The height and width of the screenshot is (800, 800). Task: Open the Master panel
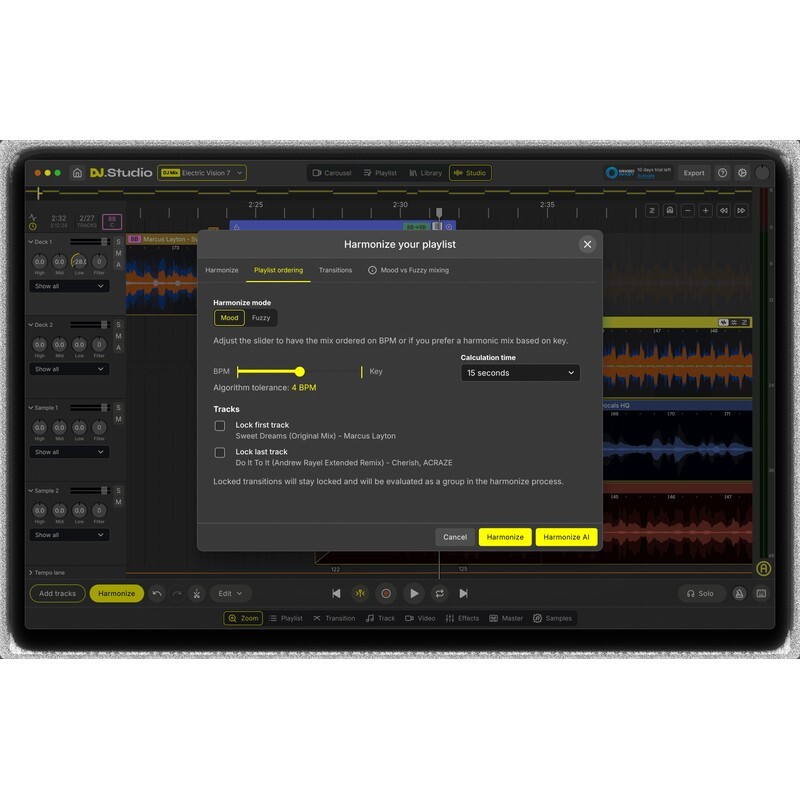pos(513,618)
